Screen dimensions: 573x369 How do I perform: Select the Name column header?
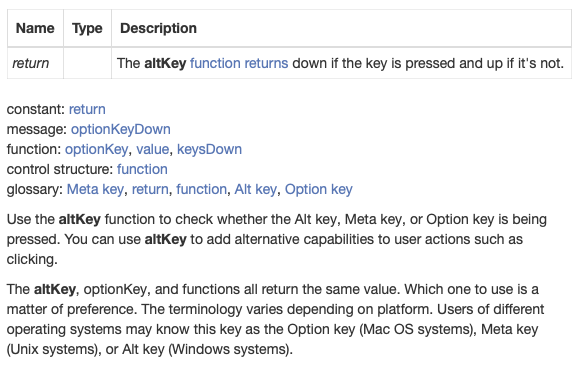35,28
